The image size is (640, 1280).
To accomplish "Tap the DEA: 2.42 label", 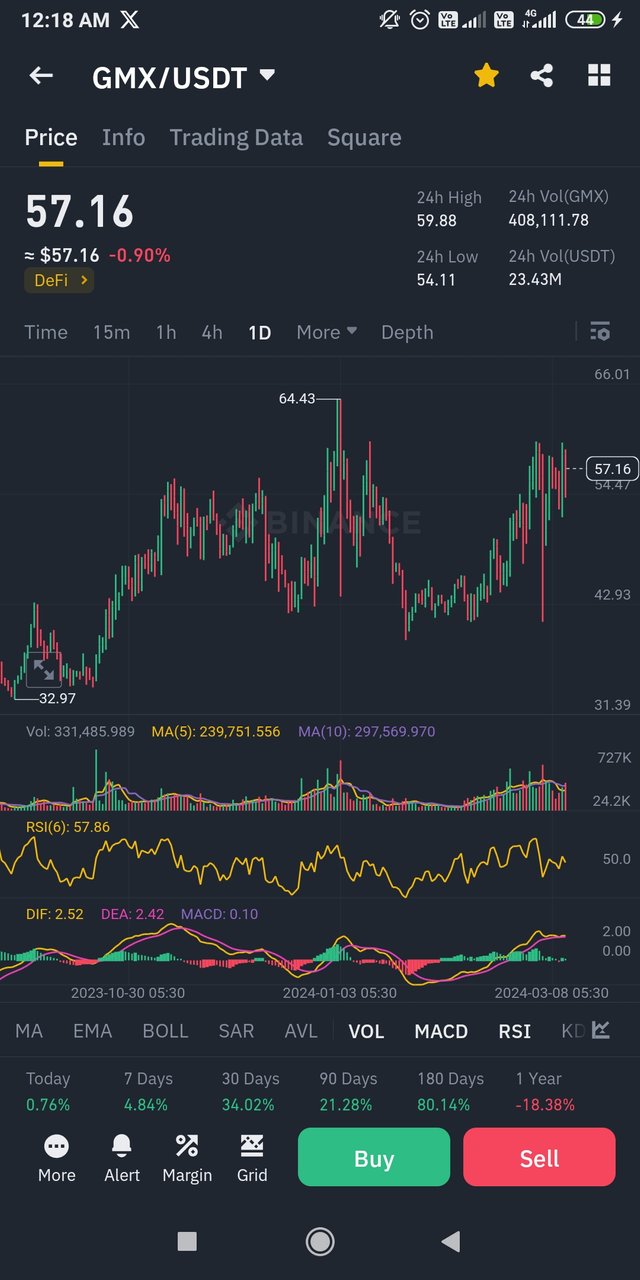I will coord(133,914).
